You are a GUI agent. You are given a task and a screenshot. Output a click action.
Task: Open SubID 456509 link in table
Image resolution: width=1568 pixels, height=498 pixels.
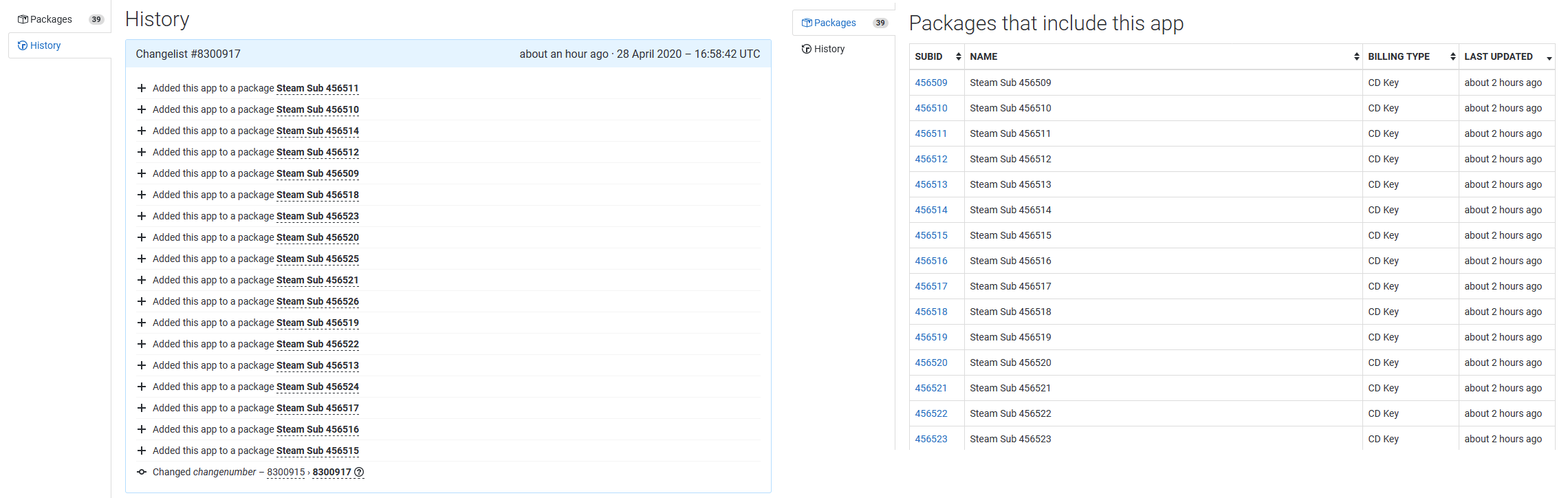pyautogui.click(x=931, y=83)
